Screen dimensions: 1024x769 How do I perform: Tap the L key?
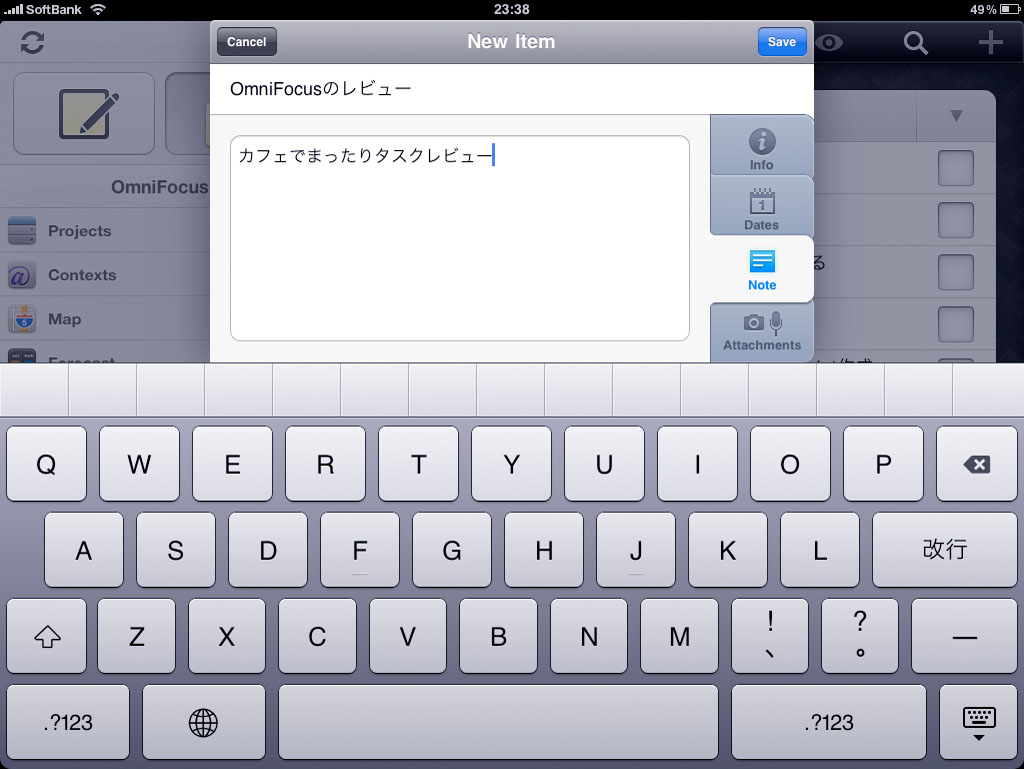820,550
